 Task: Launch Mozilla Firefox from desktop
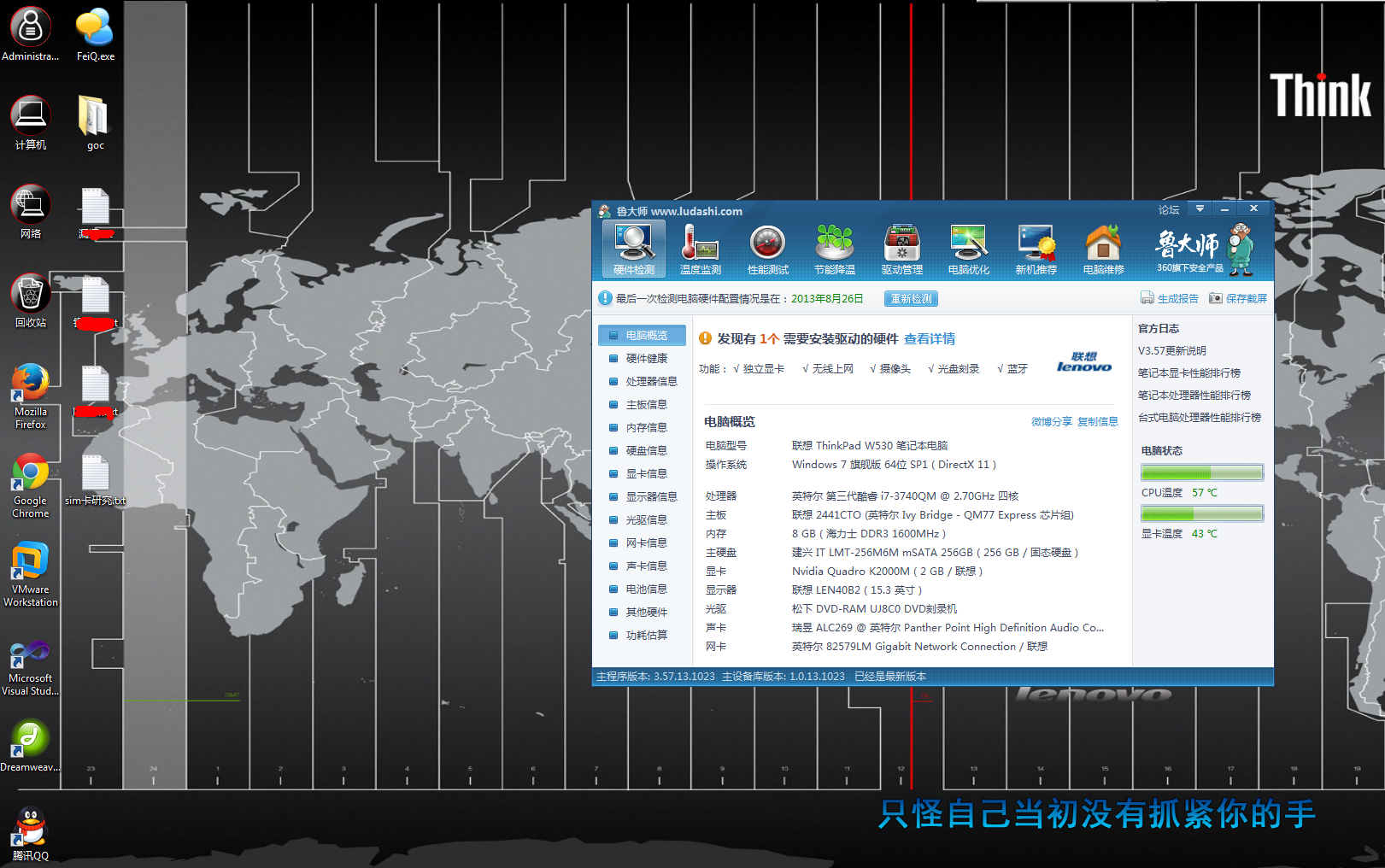pyautogui.click(x=31, y=396)
